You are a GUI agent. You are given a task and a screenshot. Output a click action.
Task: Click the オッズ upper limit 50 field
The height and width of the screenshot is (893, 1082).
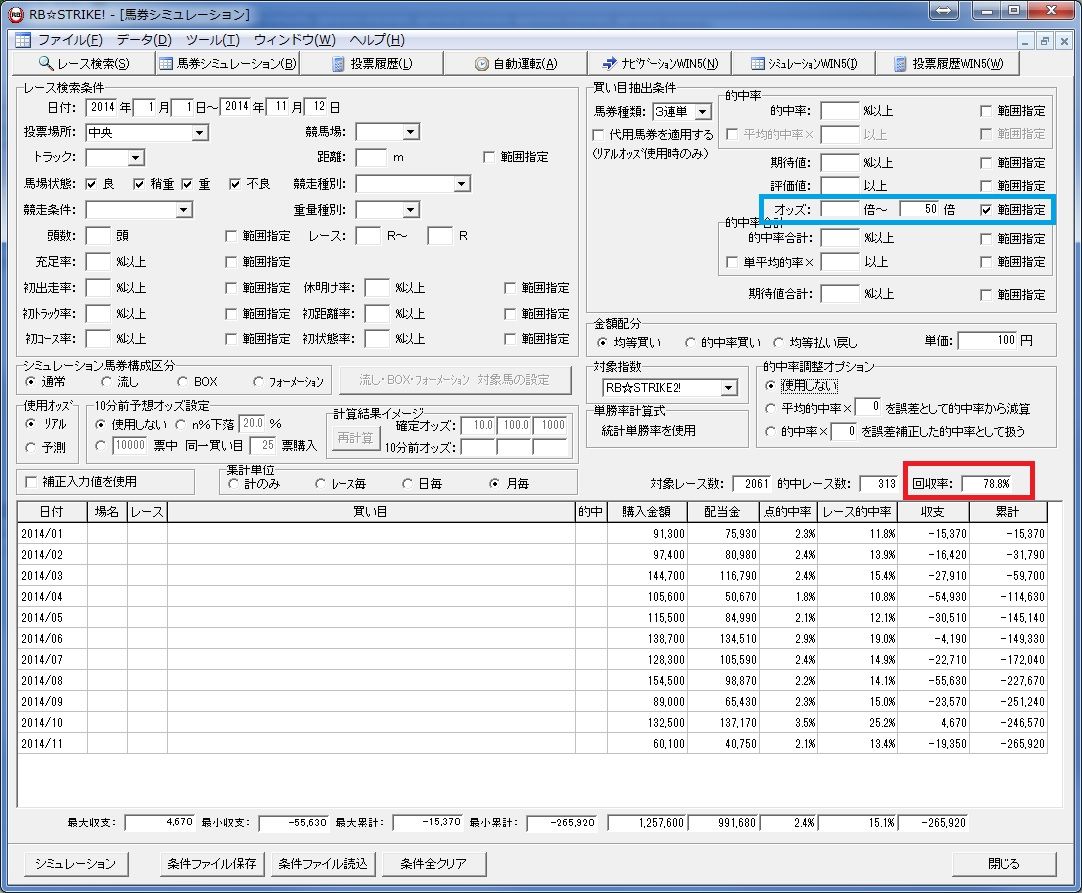919,209
